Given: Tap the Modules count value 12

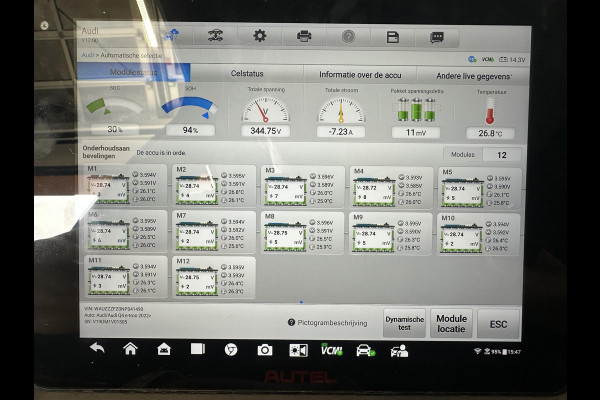Looking at the screenshot, I should 502,155.
